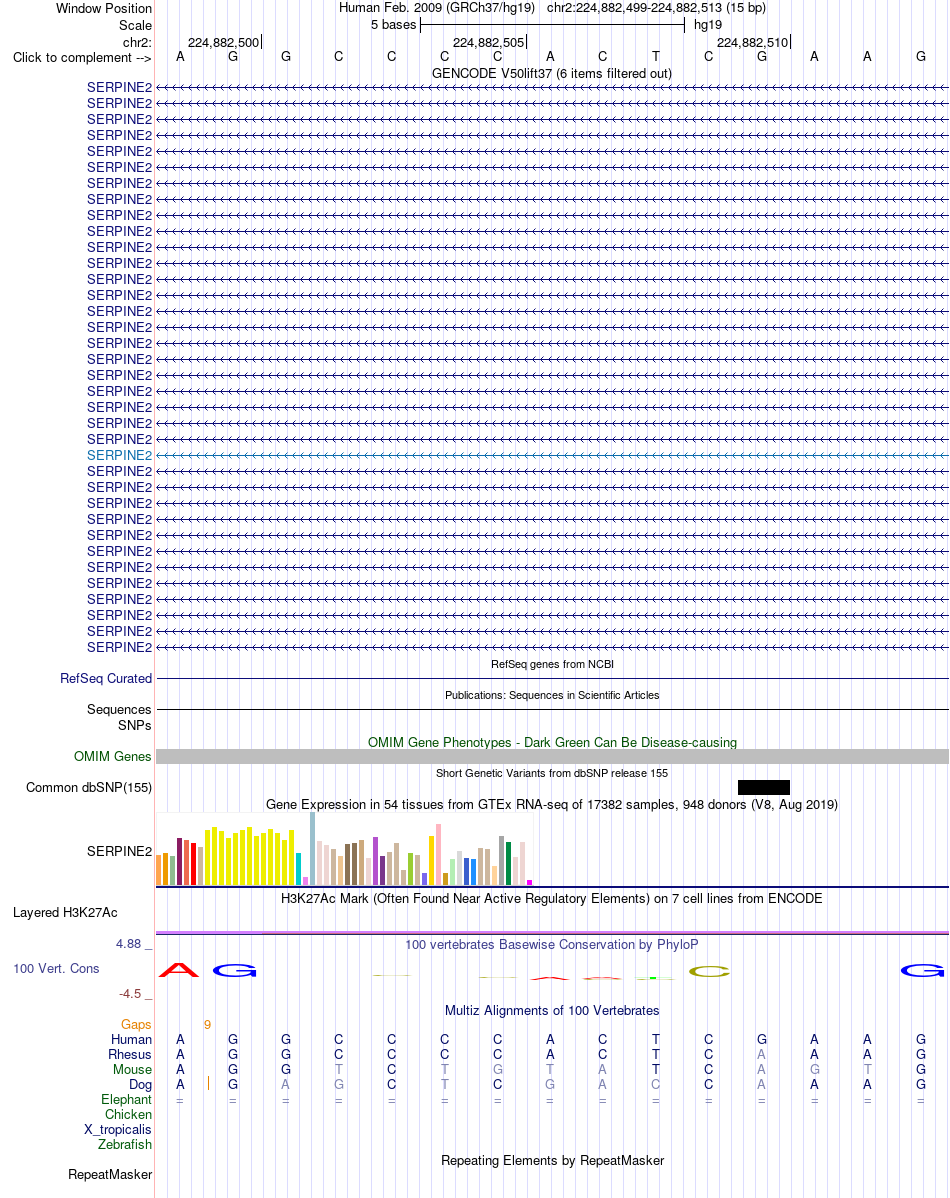Screen dimensions: 950x1198
Task: Open 'Publications: Sequences in Scientific Articles' title
Action: click(552, 695)
